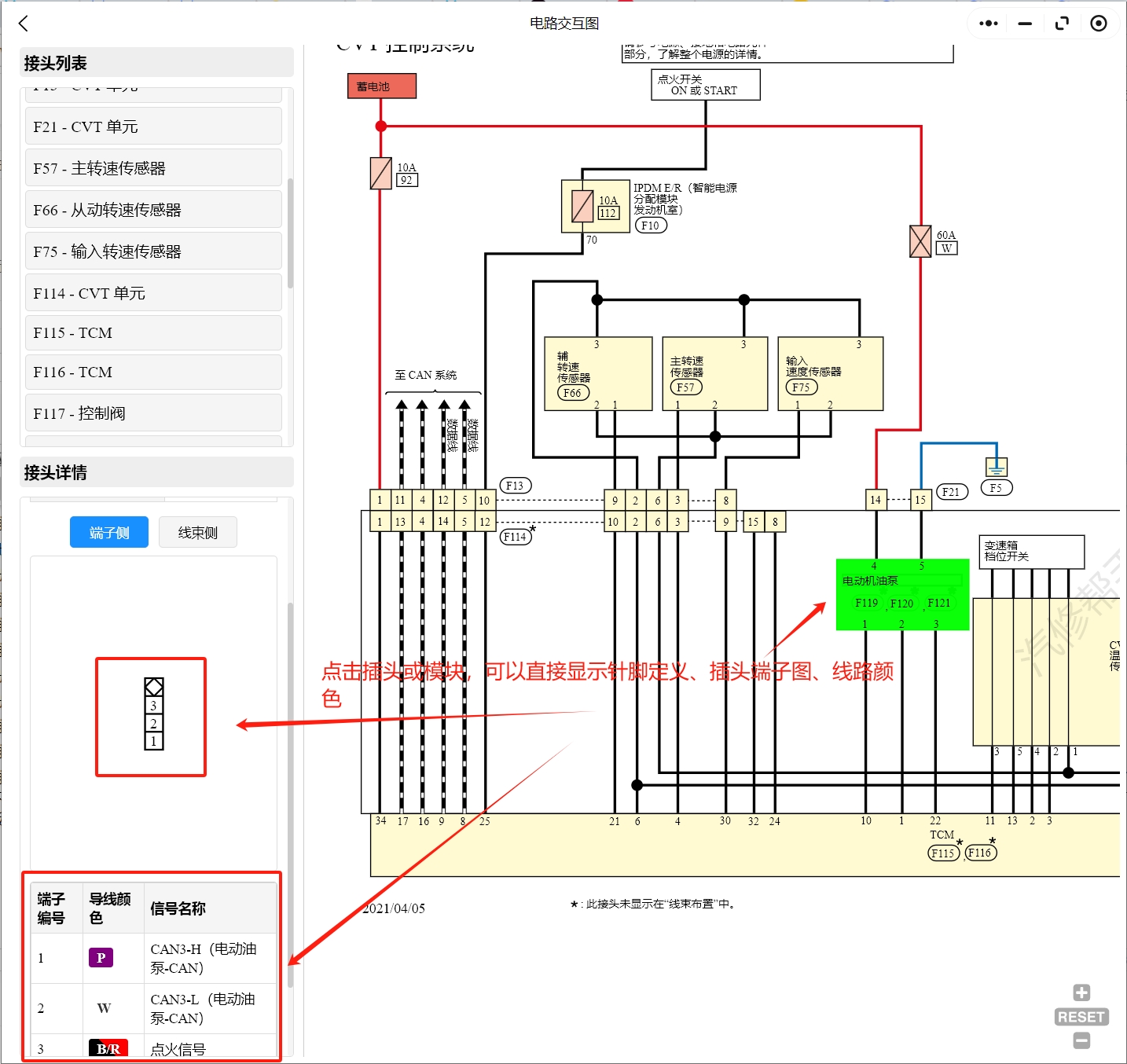1127x1064 pixels.
Task: Click the purple P wire color swatch
Action: (x=101, y=958)
